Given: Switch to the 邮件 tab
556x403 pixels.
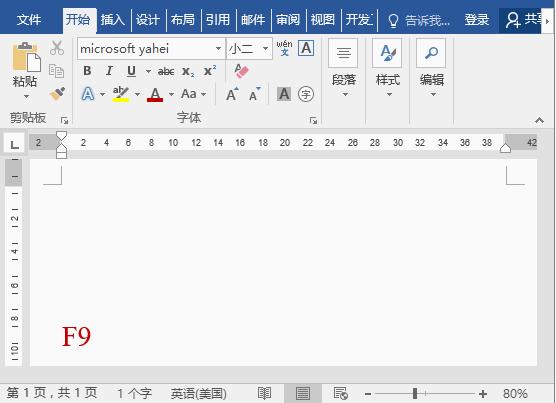Looking at the screenshot, I should (253, 20).
